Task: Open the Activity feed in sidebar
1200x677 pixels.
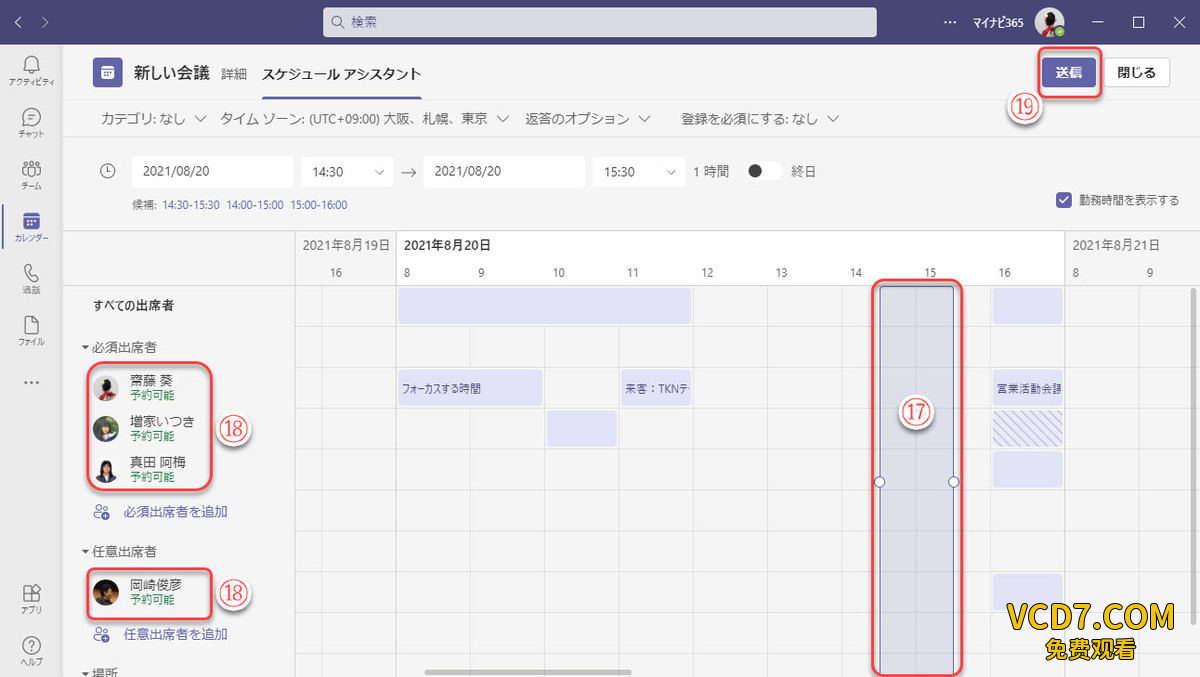Action: tap(31, 71)
